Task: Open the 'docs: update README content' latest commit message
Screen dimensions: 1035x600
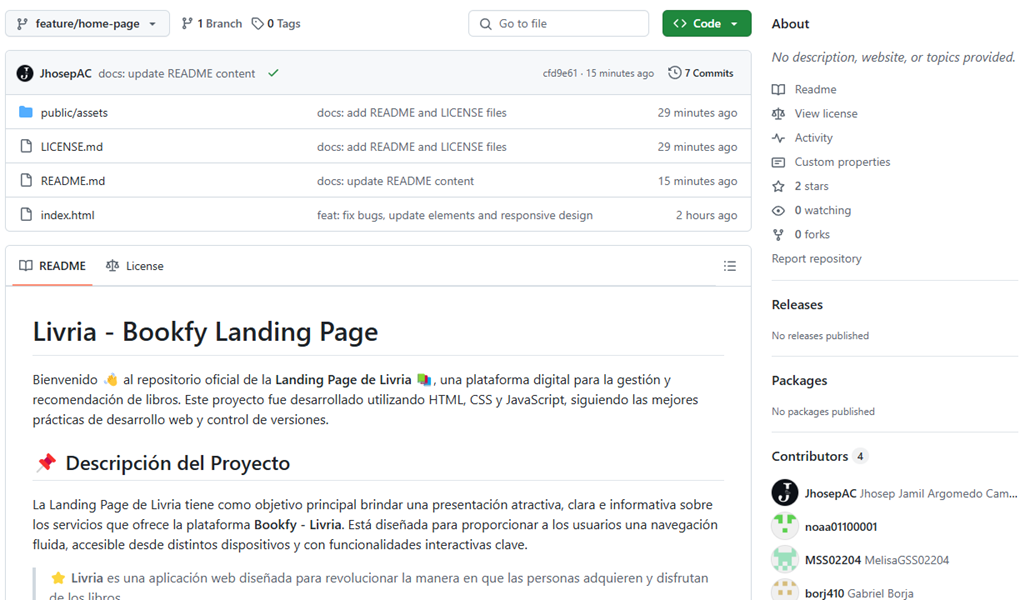Action: pos(177,73)
